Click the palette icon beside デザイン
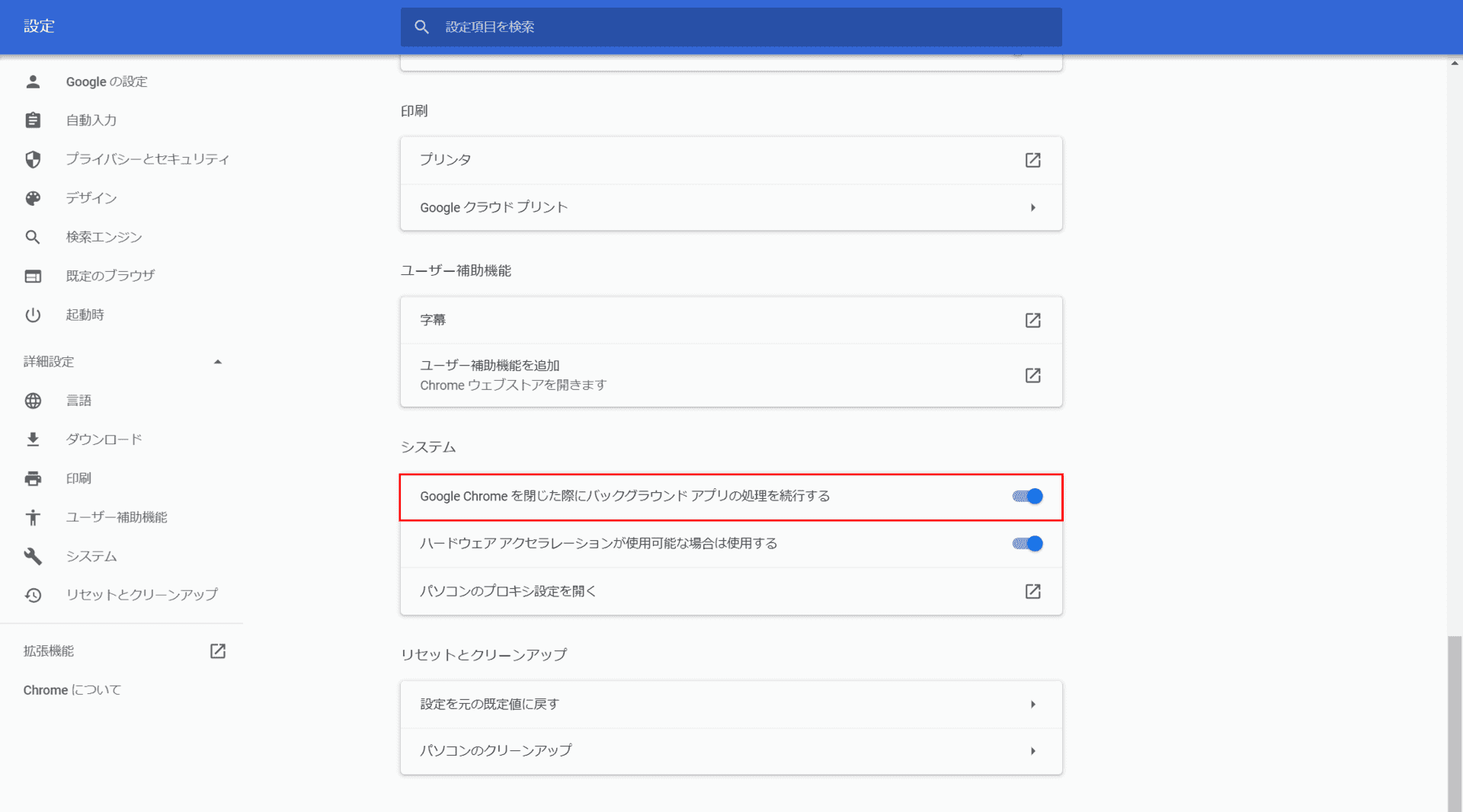 click(33, 198)
